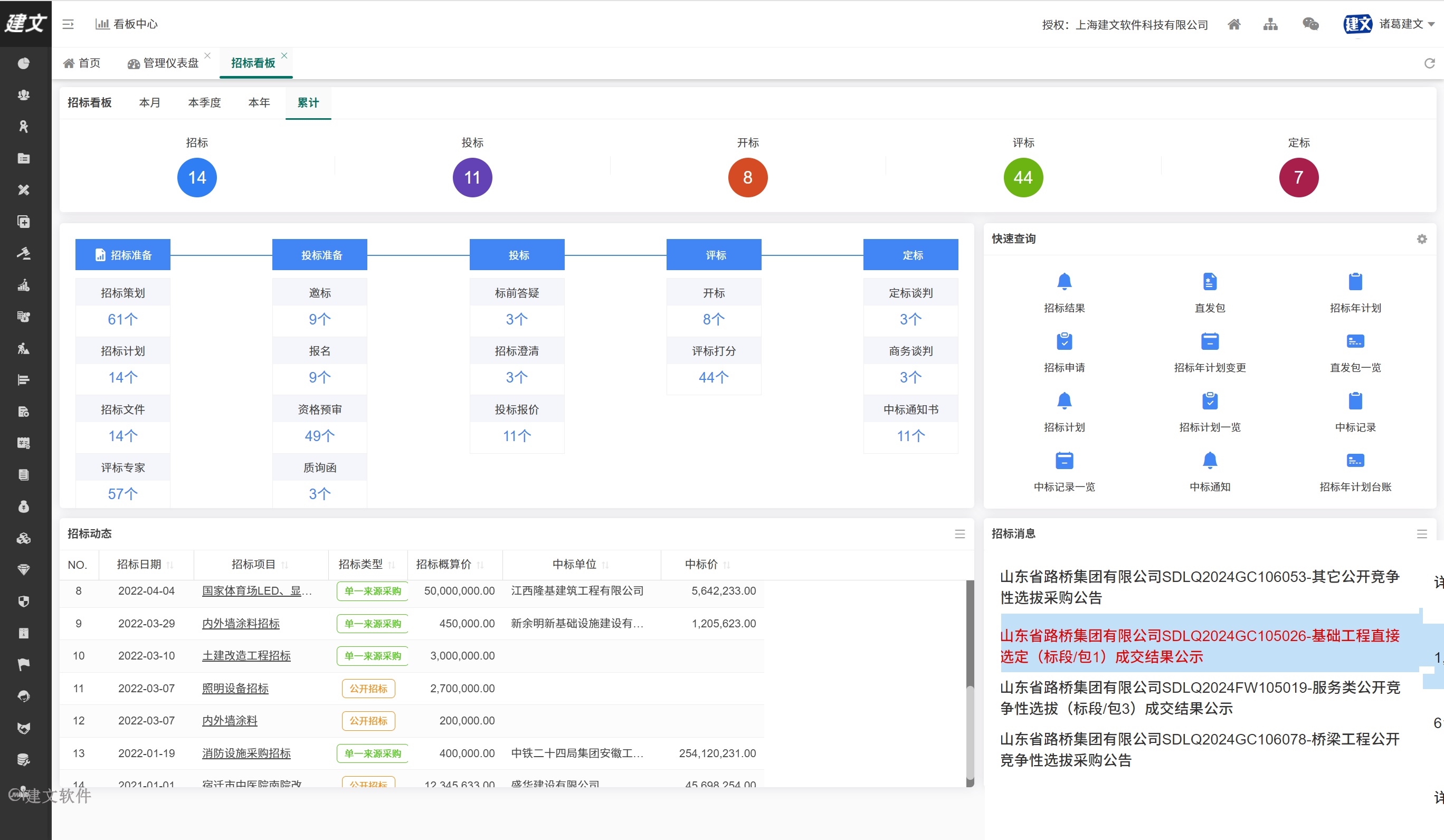Open 招标策划 61个 count

[122, 319]
